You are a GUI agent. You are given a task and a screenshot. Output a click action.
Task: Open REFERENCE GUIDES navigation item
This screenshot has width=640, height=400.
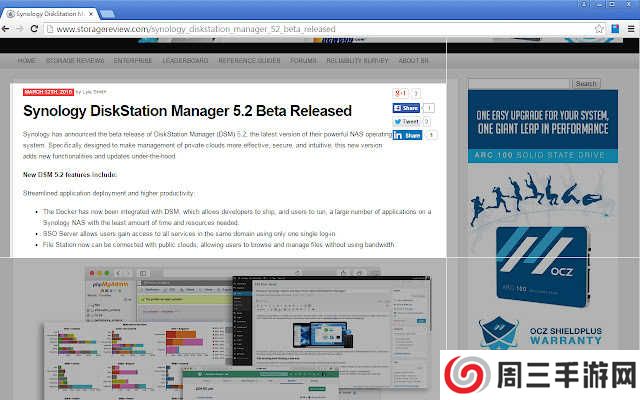[x=249, y=60]
